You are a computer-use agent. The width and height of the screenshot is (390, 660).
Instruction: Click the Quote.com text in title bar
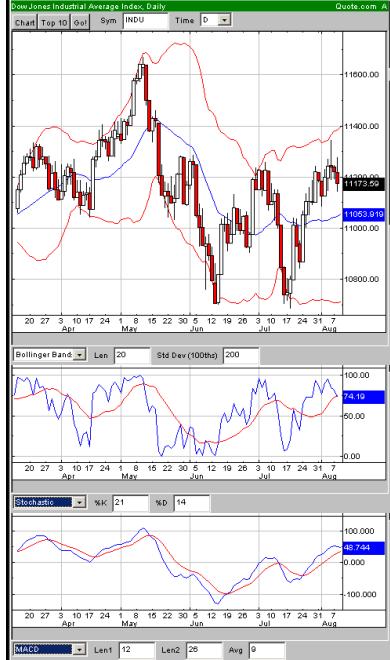(356, 6)
